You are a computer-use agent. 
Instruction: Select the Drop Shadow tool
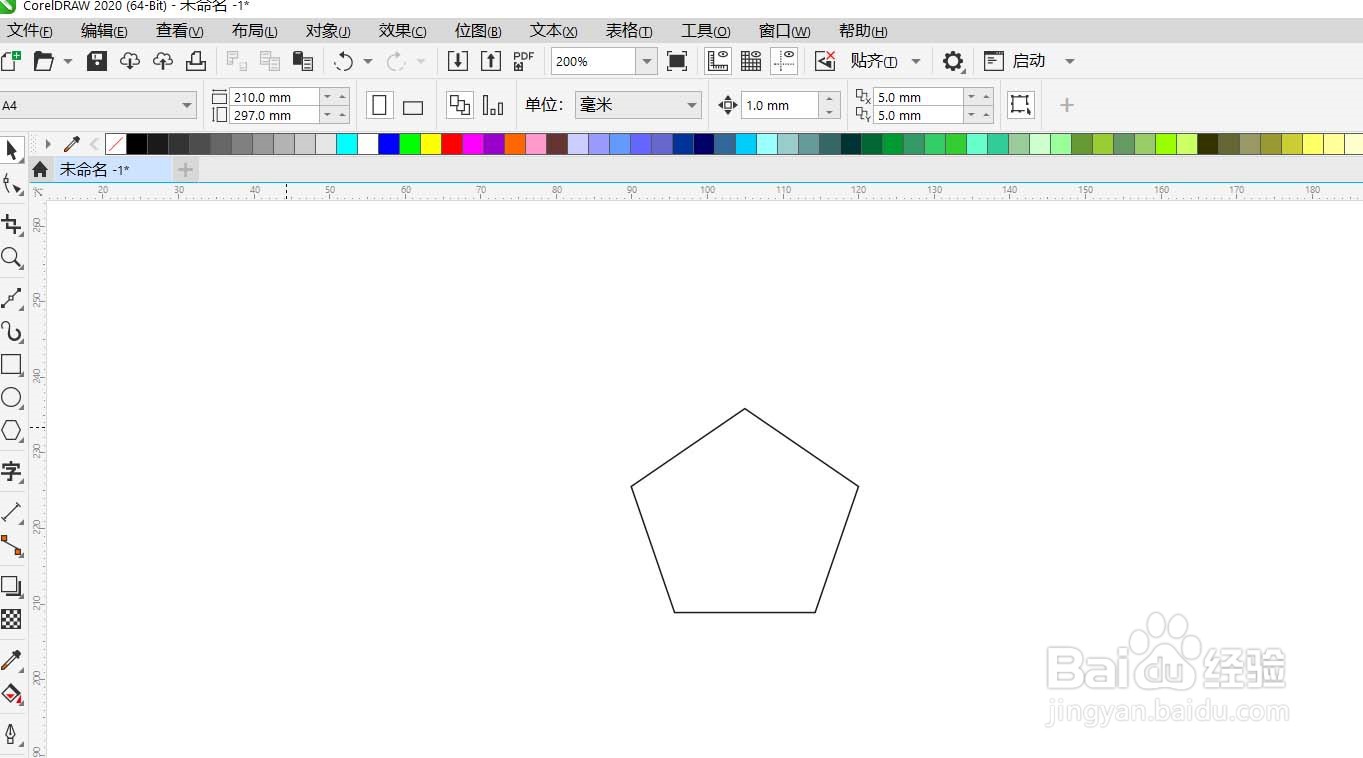tap(12, 586)
